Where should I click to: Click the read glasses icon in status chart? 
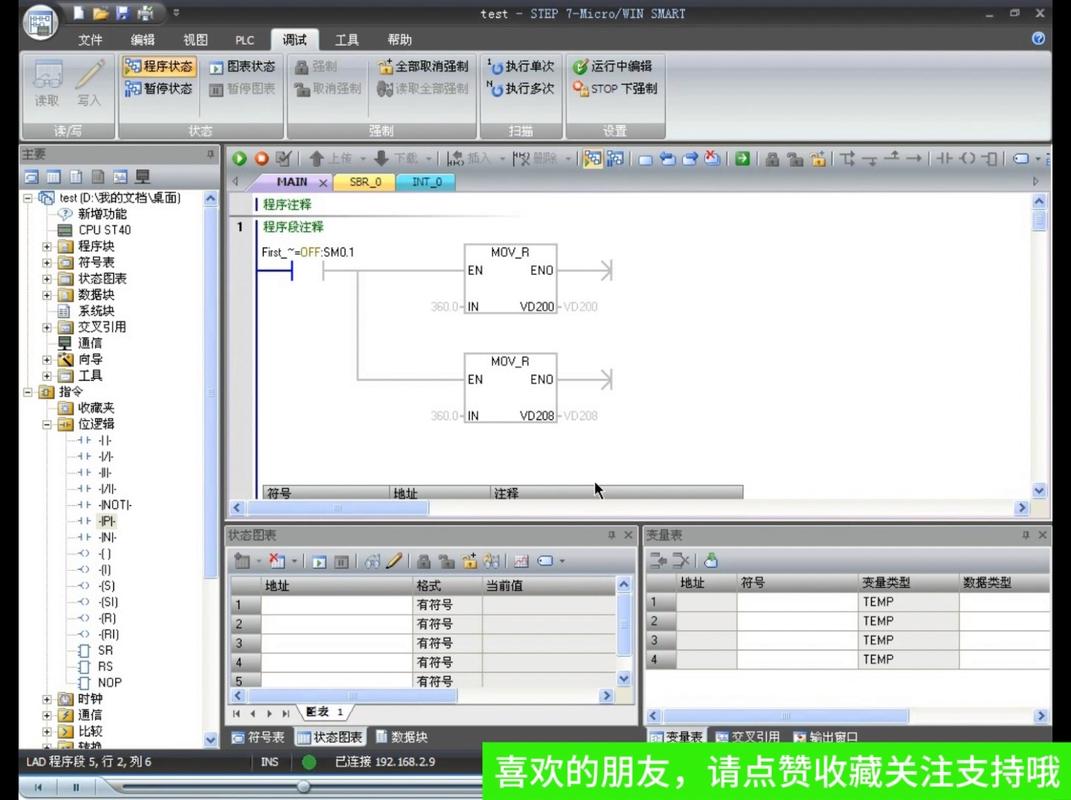pyautogui.click(x=372, y=561)
